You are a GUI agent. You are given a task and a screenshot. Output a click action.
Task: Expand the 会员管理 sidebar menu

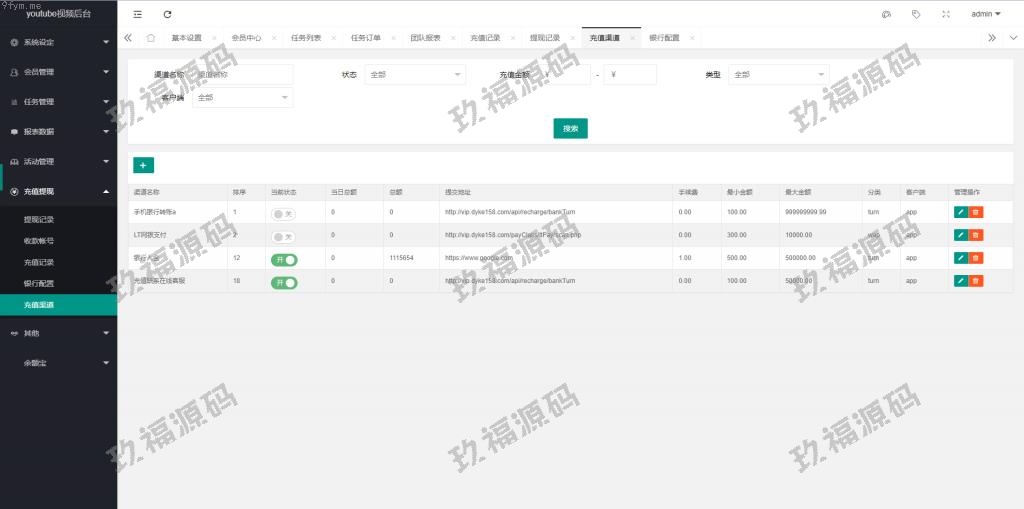tap(58, 72)
